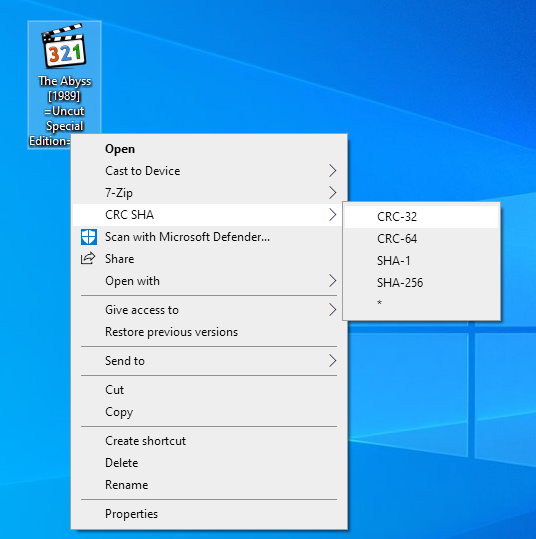Expand the Send to submenu arrow

(332, 361)
